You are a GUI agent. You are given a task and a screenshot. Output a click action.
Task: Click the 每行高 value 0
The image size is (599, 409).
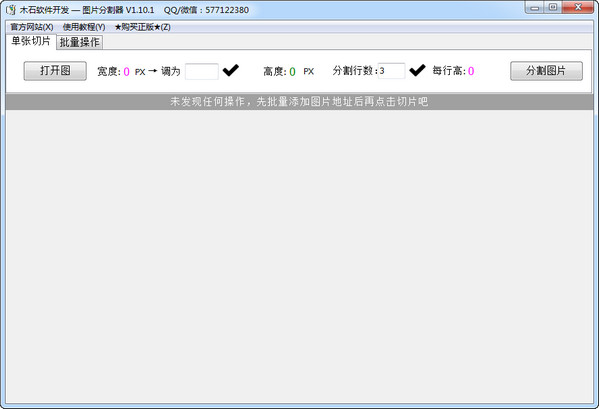[x=471, y=71]
